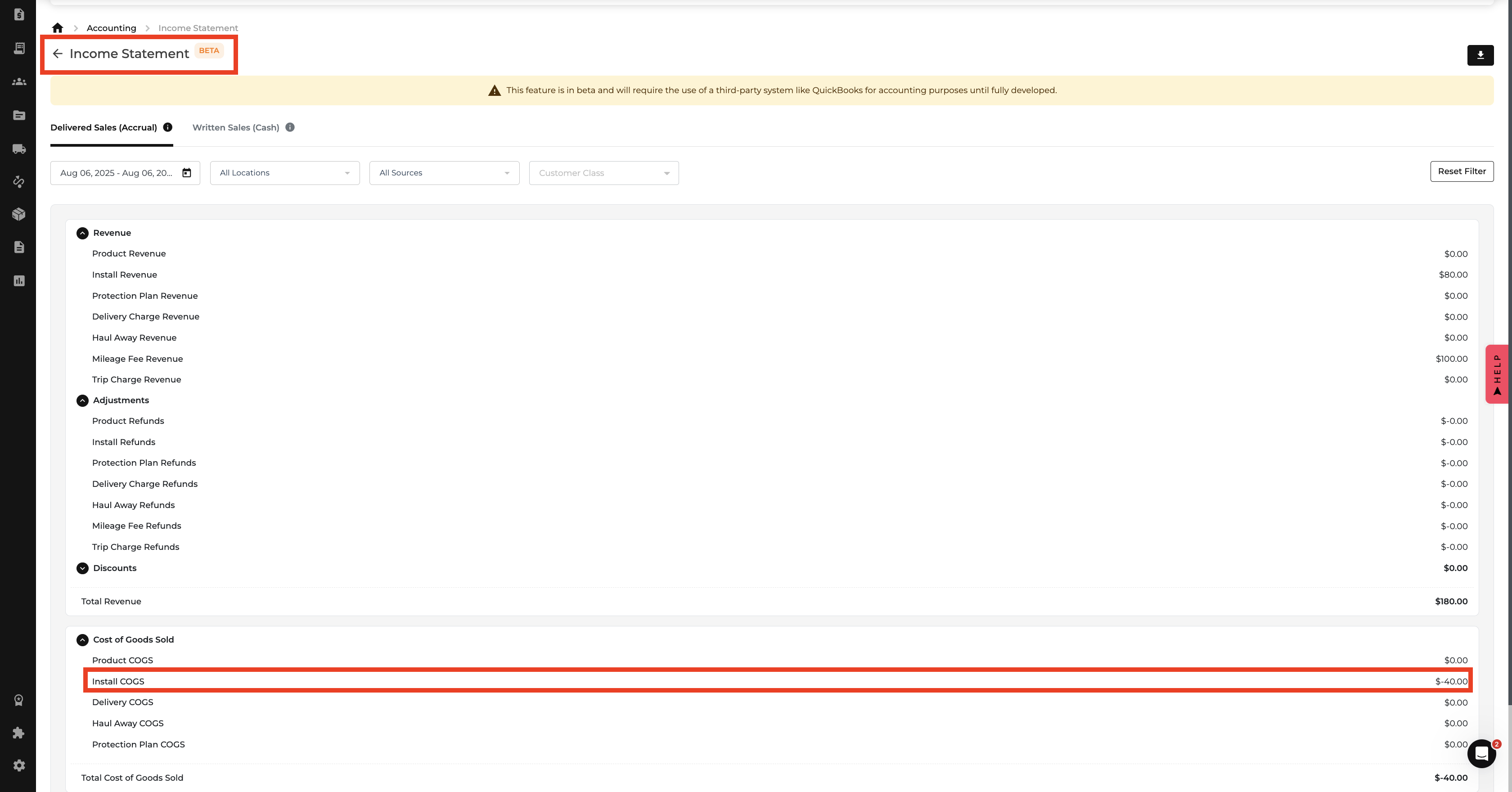Click the Delivery Charge Revenue label

pyautogui.click(x=145, y=316)
